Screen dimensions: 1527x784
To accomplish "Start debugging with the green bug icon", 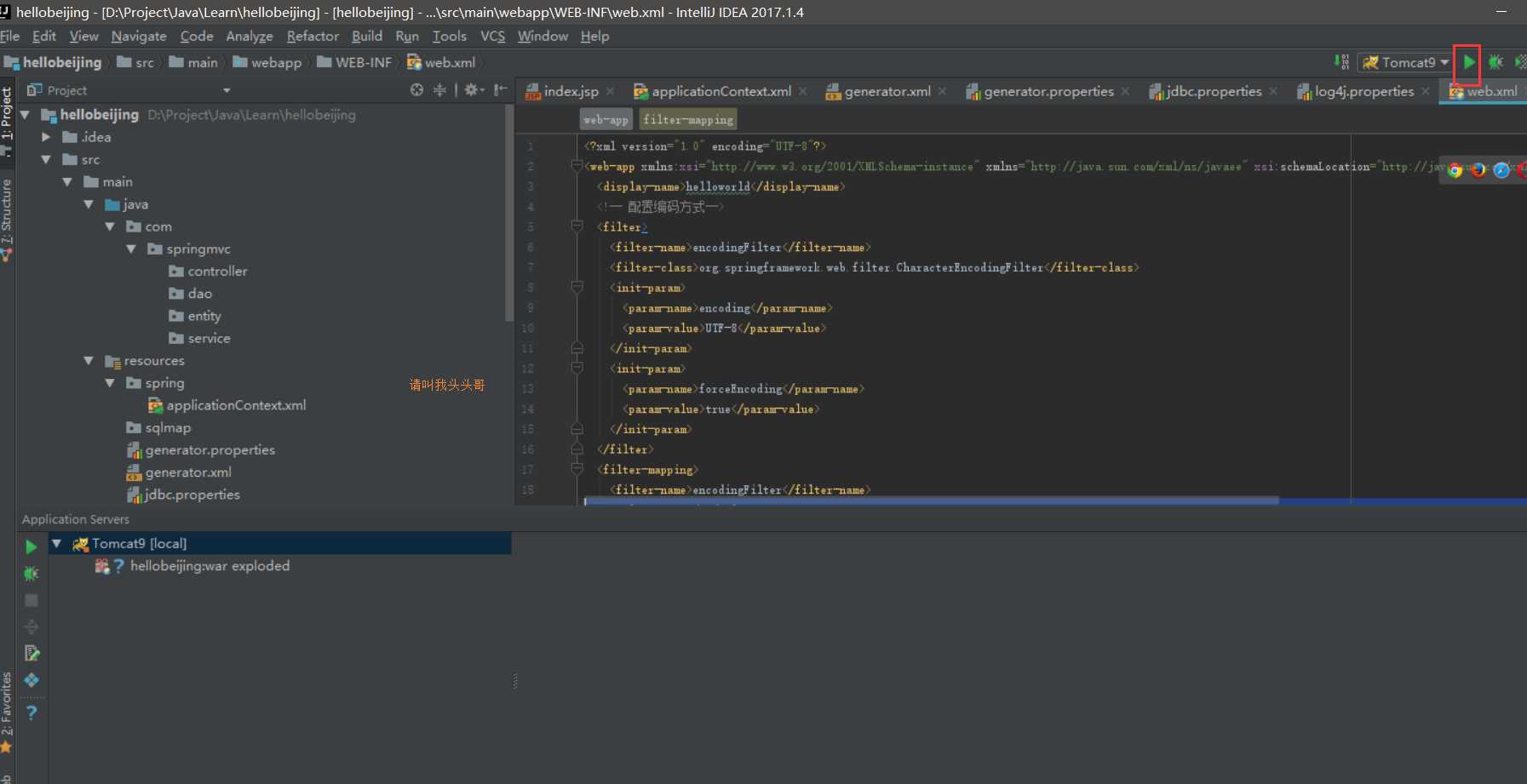I will click(x=1495, y=62).
